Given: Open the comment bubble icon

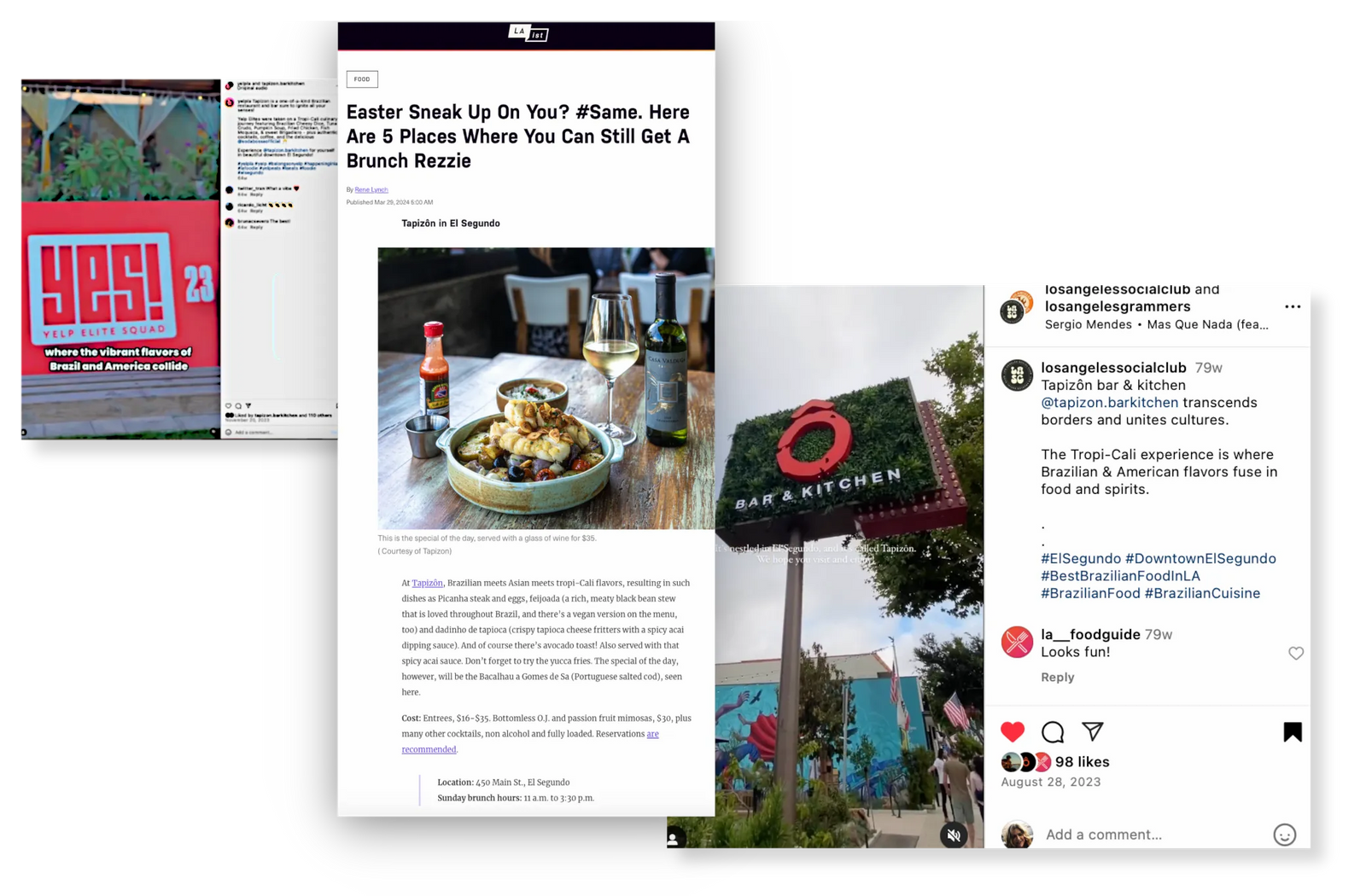Looking at the screenshot, I should pos(1053,731).
